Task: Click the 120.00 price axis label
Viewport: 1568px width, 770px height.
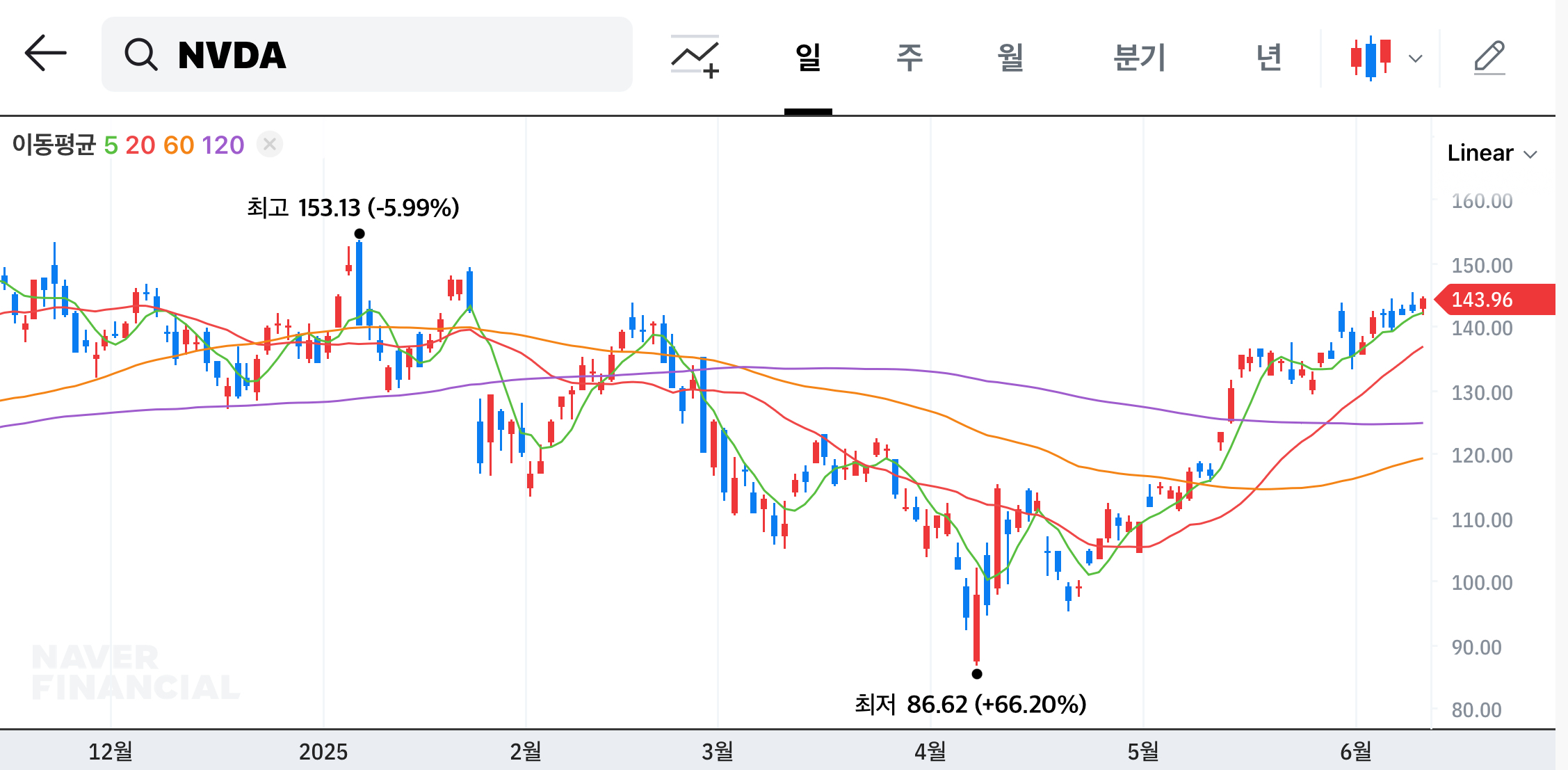Action: pyautogui.click(x=1482, y=455)
